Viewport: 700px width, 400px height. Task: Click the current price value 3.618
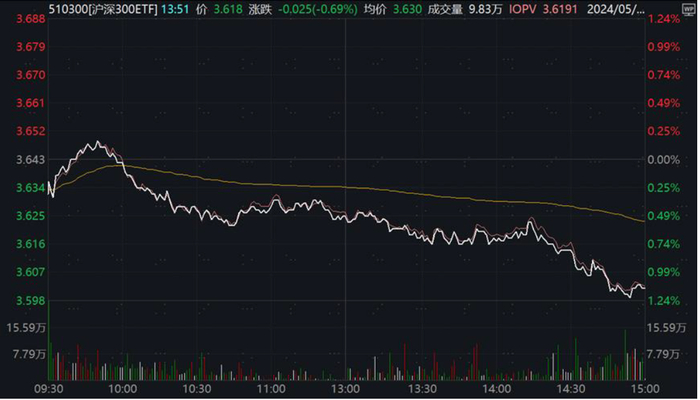pyautogui.click(x=228, y=9)
